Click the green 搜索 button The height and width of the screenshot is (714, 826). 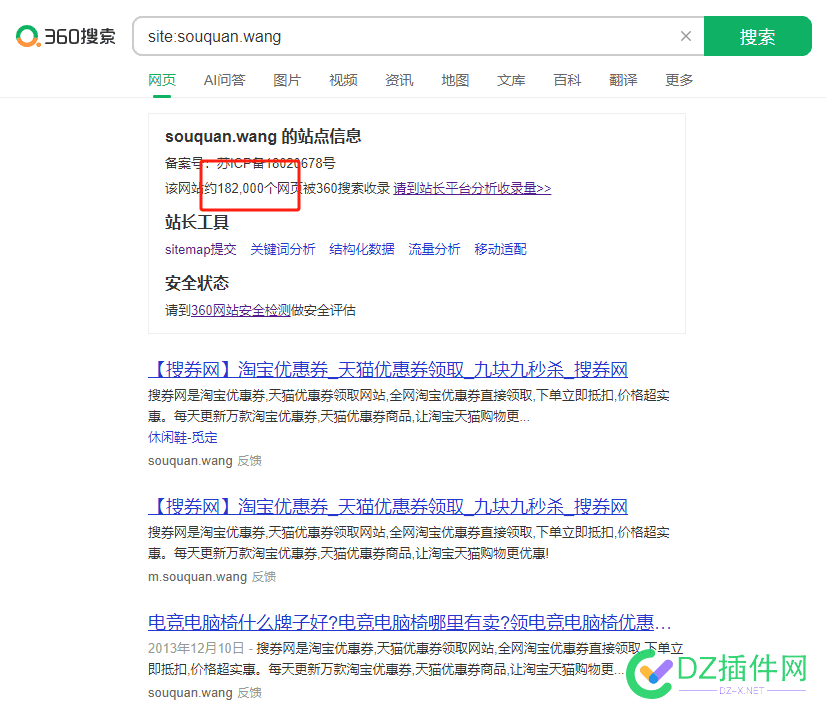(758, 36)
